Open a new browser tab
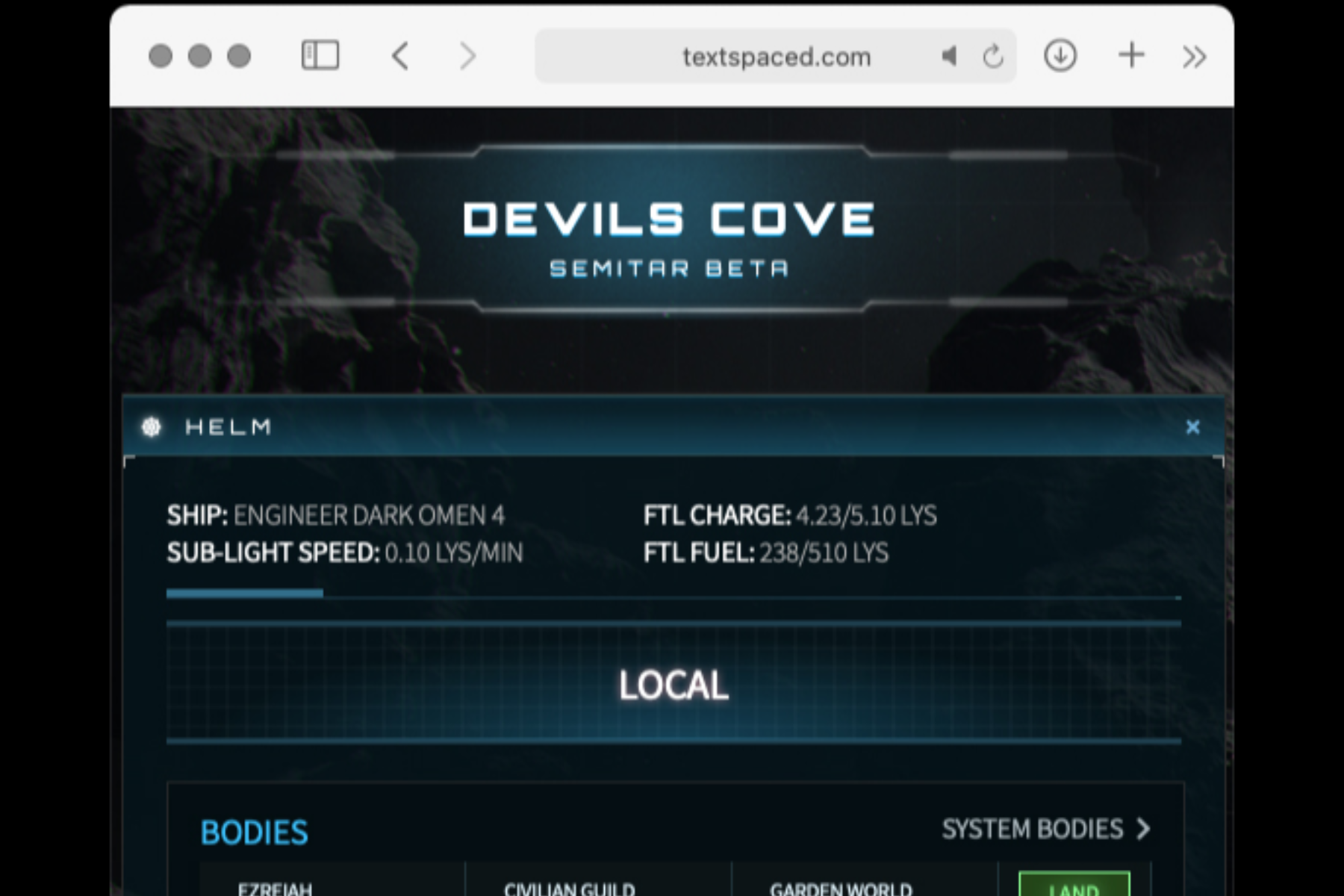 1131,56
